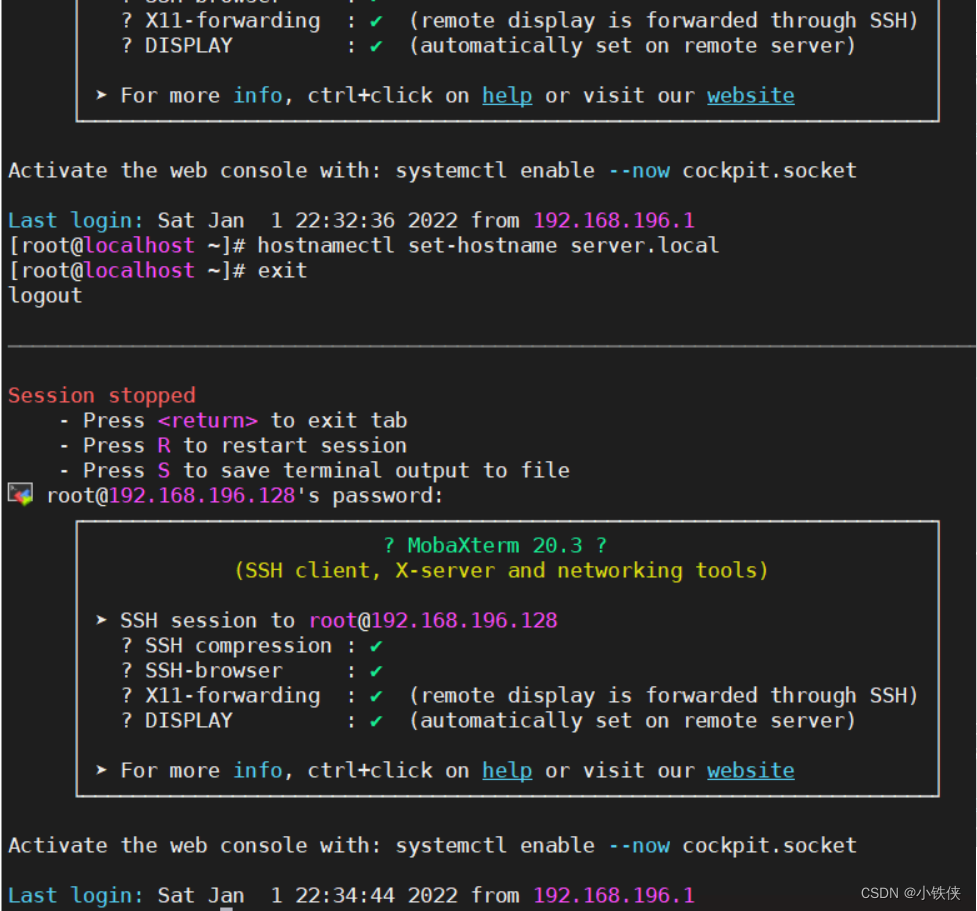
Task: Click 'DISPLAY' label in the lower banner
Action: pyautogui.click(x=189, y=721)
